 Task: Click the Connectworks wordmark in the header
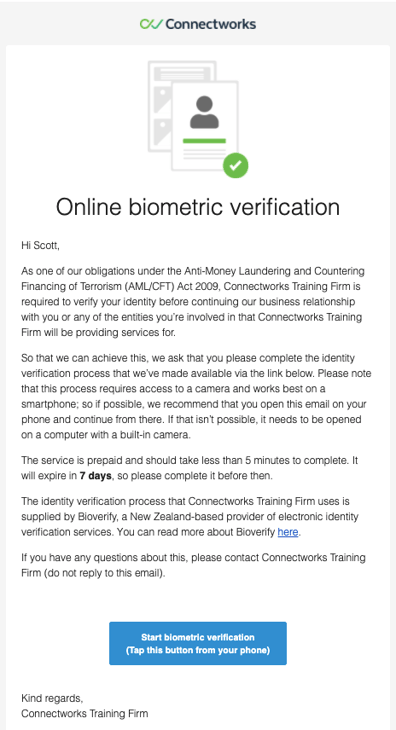click(210, 24)
